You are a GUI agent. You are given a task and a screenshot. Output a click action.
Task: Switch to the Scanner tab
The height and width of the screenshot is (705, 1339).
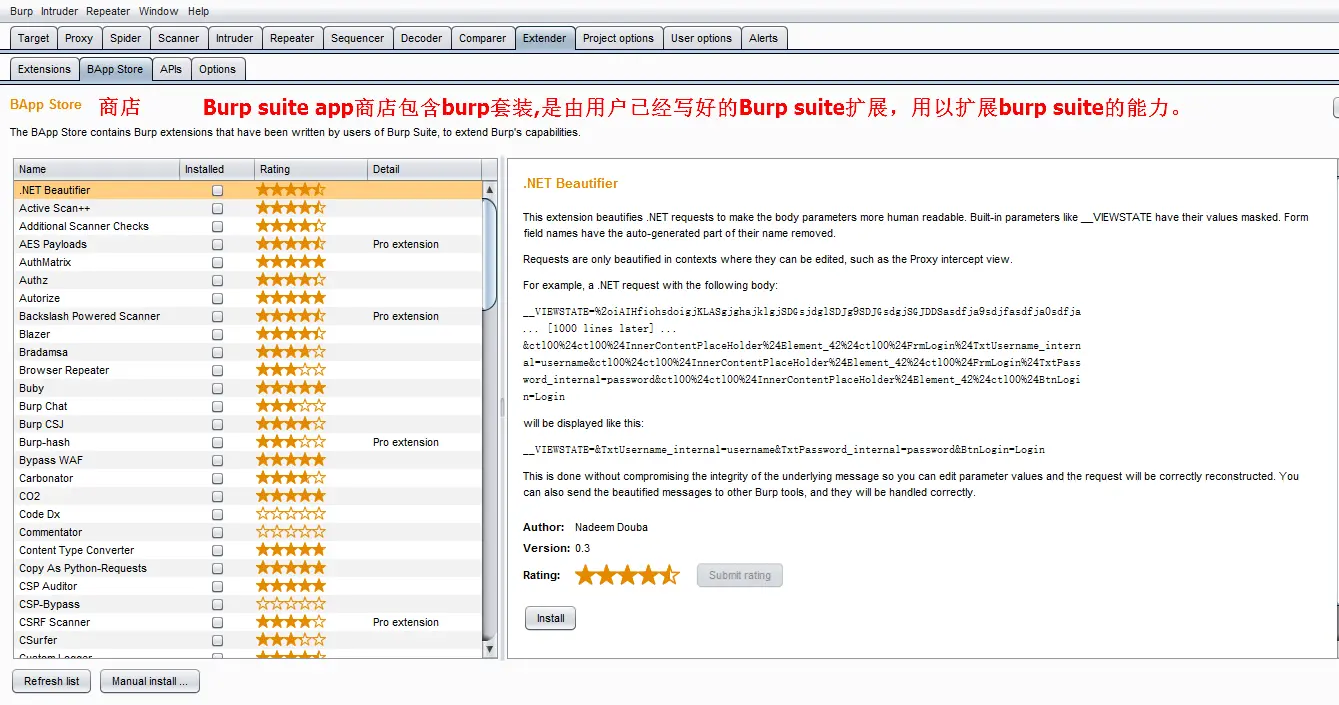point(179,38)
